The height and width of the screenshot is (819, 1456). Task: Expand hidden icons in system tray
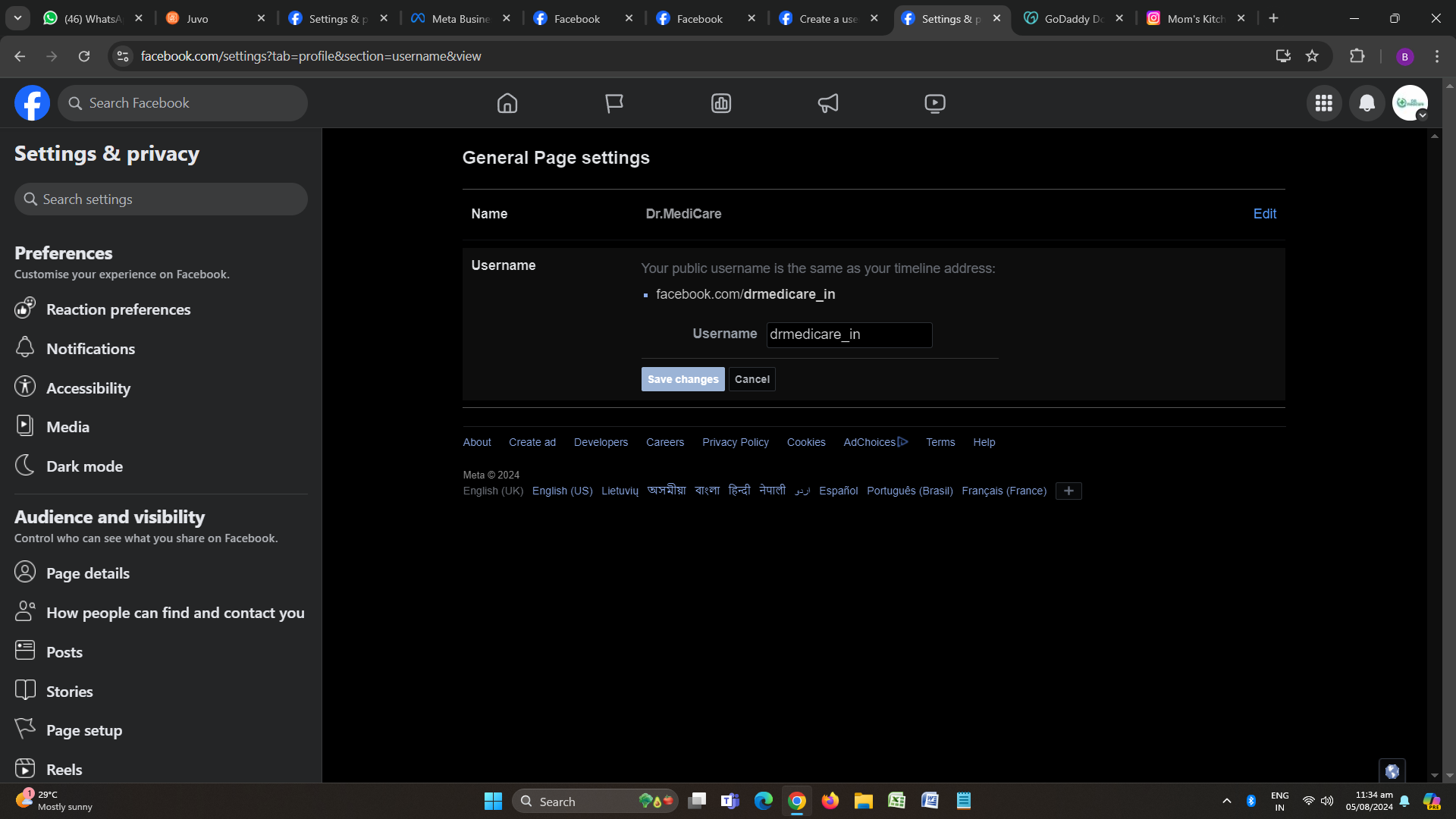[x=1226, y=800]
